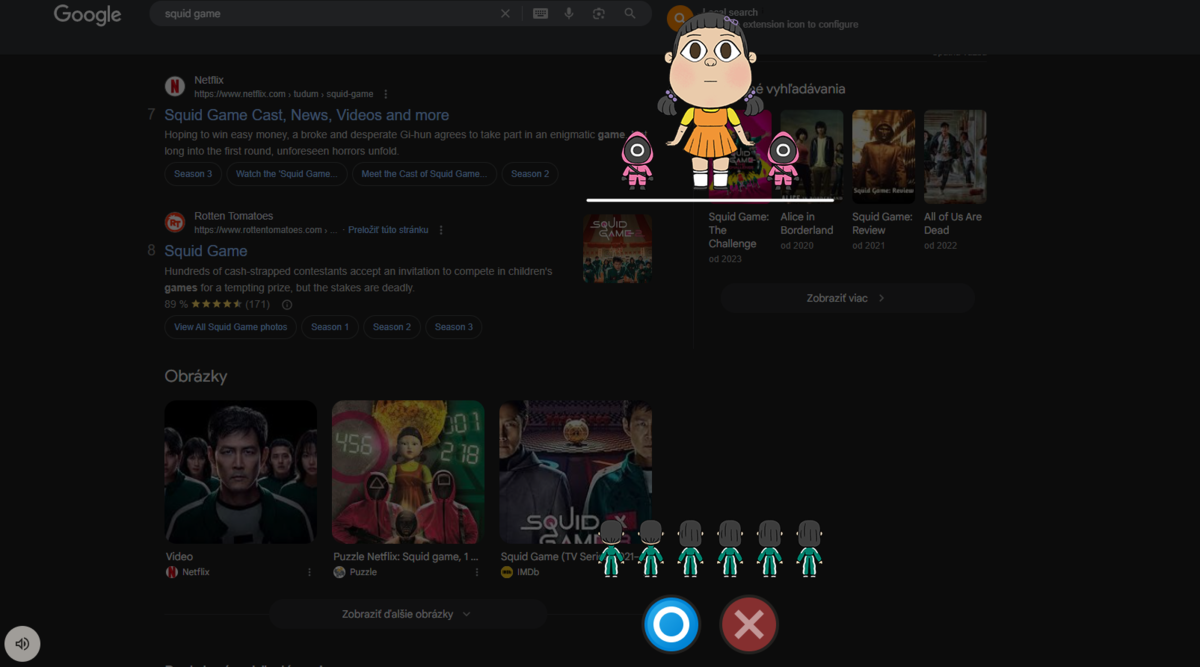The height and width of the screenshot is (667, 1200).
Task: Click the Rotten Tomatoes favicon
Action: [x=175, y=222]
